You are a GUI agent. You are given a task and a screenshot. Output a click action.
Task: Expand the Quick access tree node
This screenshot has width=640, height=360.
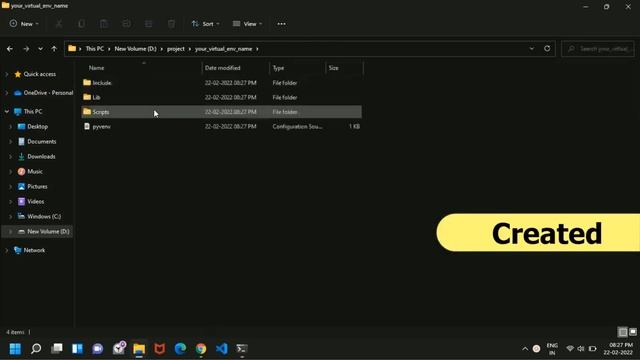click(7, 74)
